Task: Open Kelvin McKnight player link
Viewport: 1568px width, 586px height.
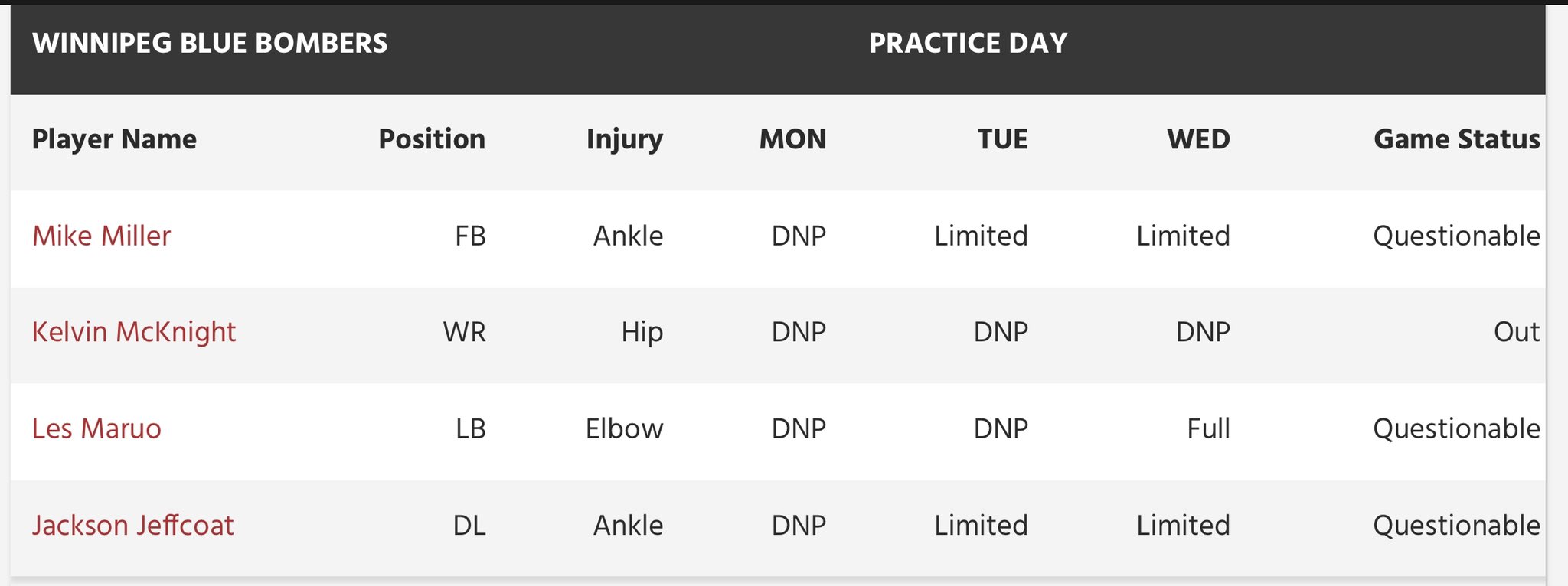Action: pos(134,332)
